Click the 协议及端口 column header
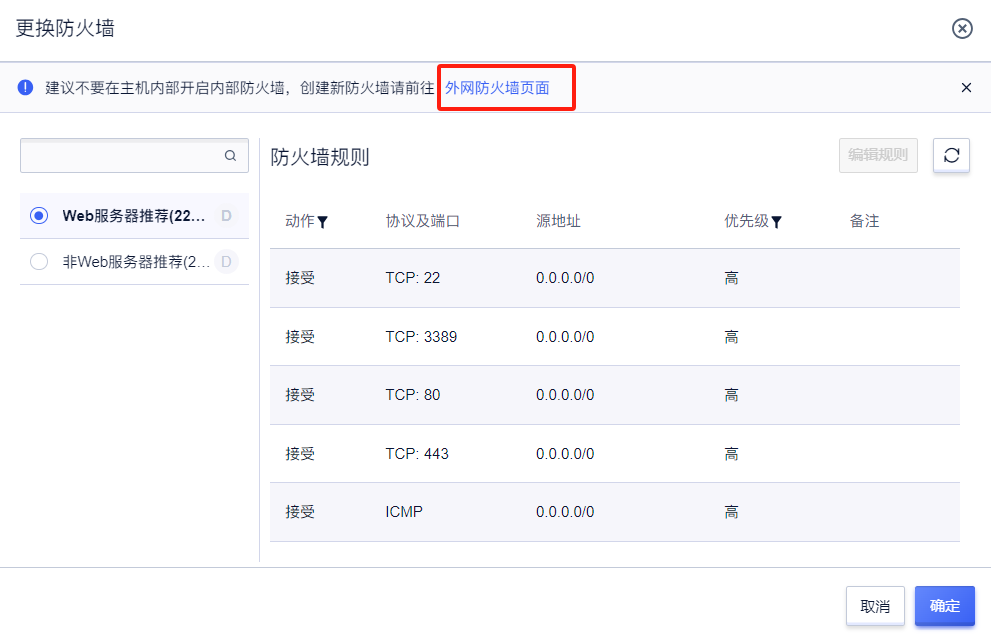 [x=422, y=221]
